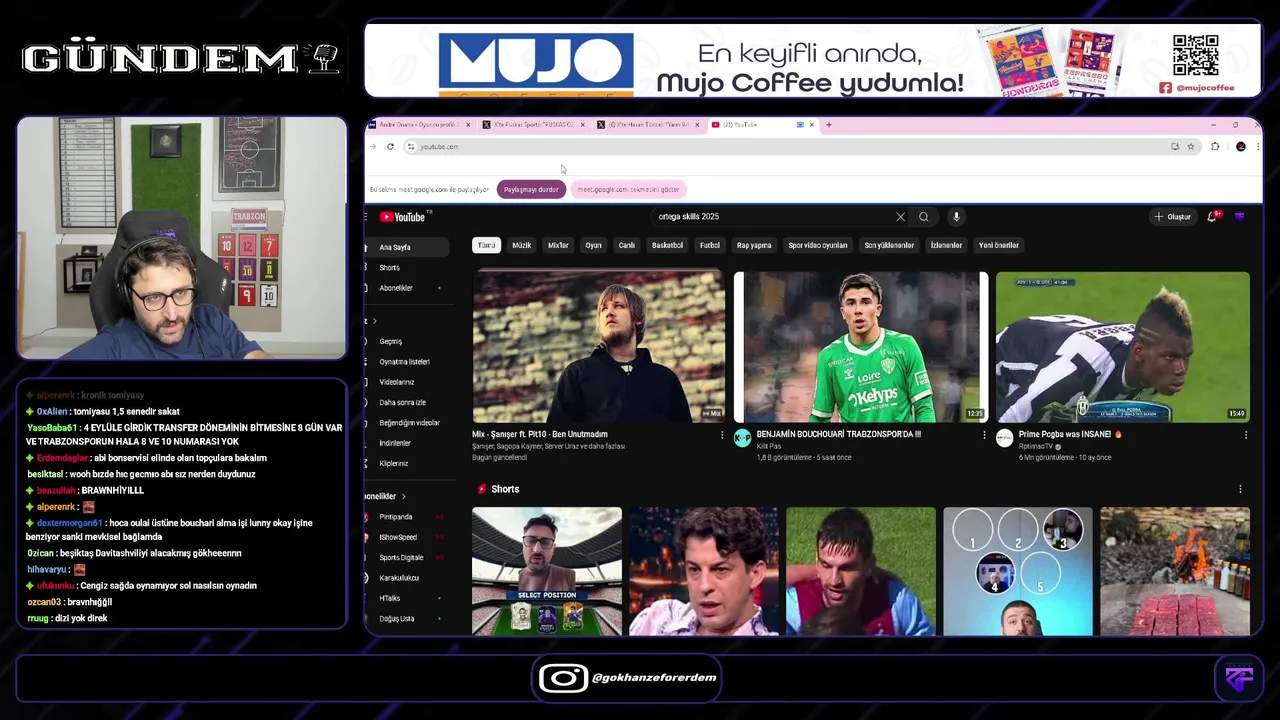Click tab sharing indicator on YouTube tab
1280x720 pixels.
click(x=800, y=125)
